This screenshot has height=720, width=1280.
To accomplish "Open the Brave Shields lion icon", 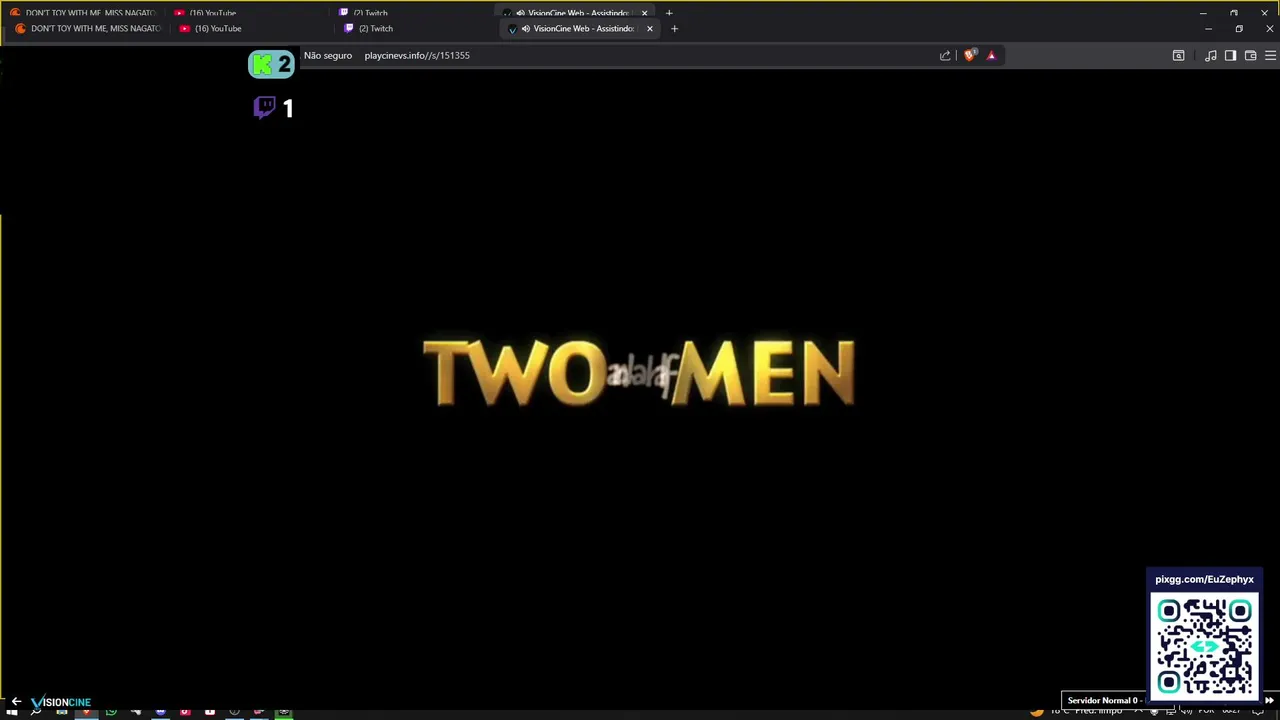I will pos(969,55).
